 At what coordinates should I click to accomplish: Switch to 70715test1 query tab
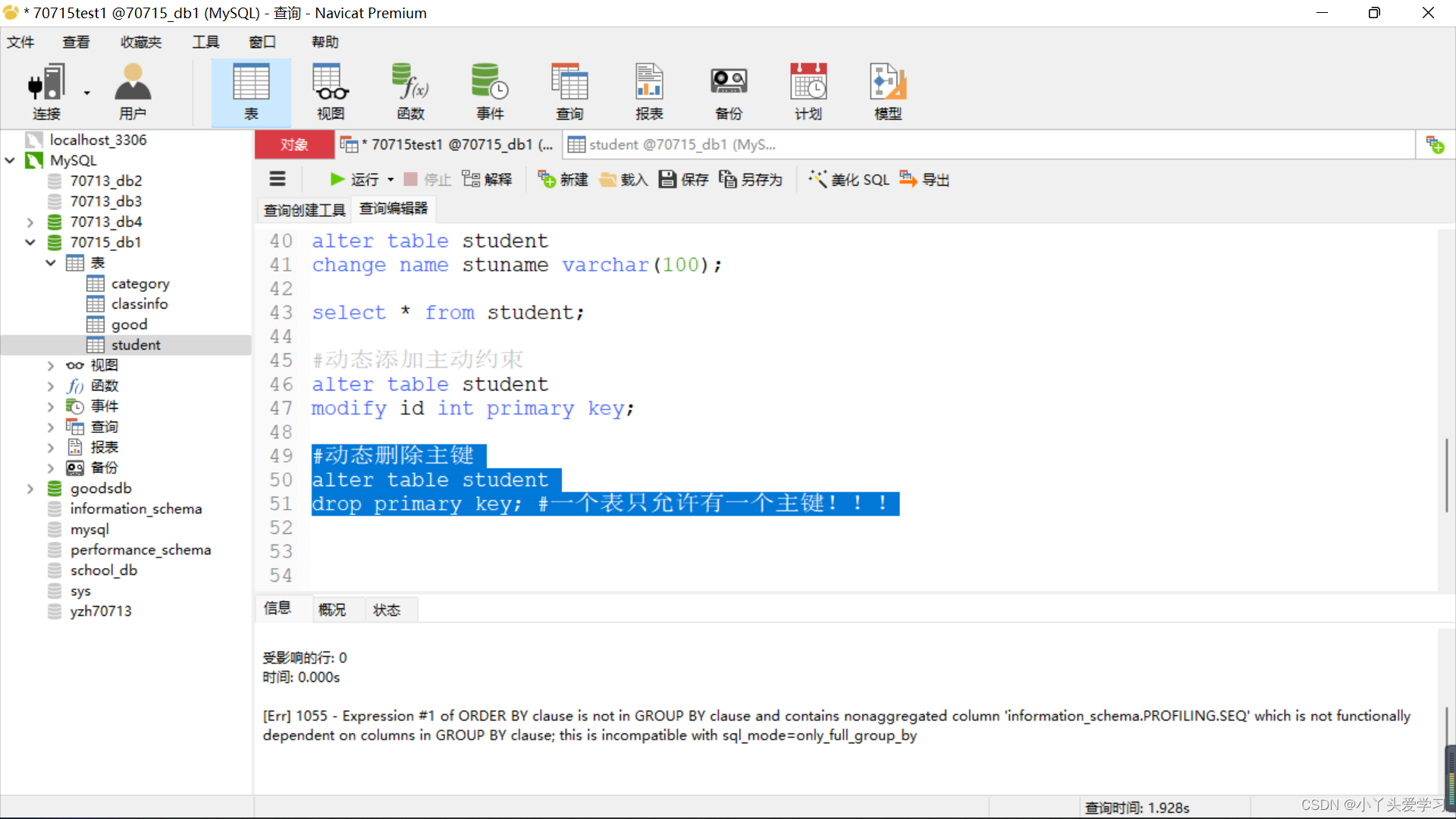pyautogui.click(x=448, y=145)
